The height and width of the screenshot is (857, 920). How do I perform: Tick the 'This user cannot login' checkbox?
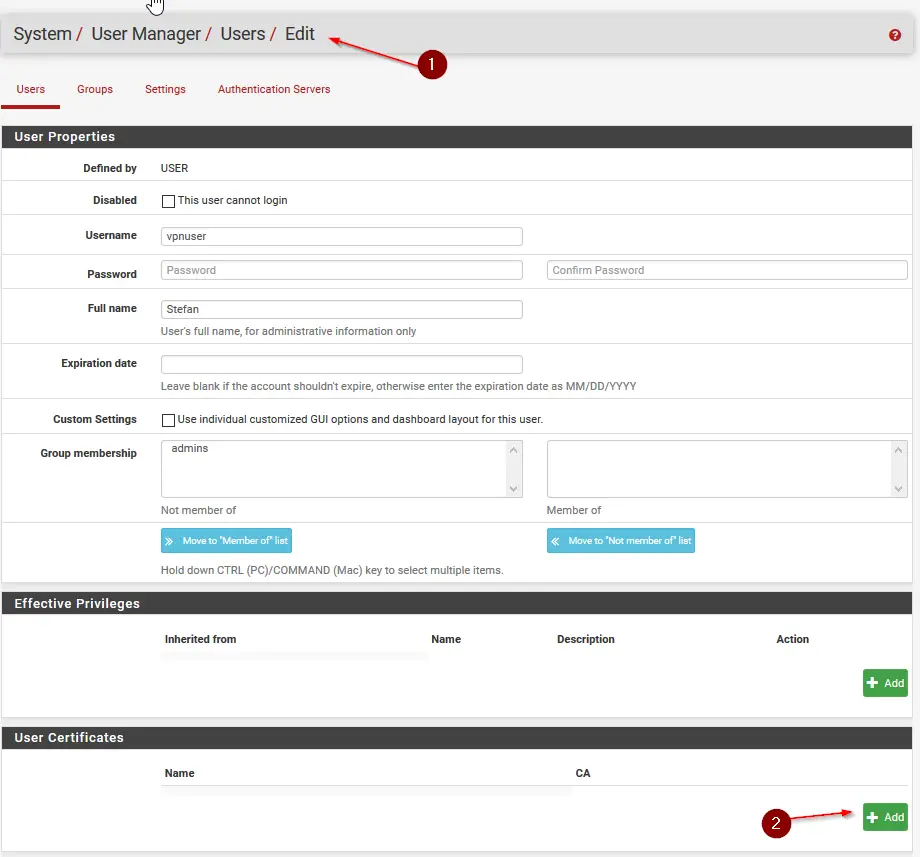point(168,201)
